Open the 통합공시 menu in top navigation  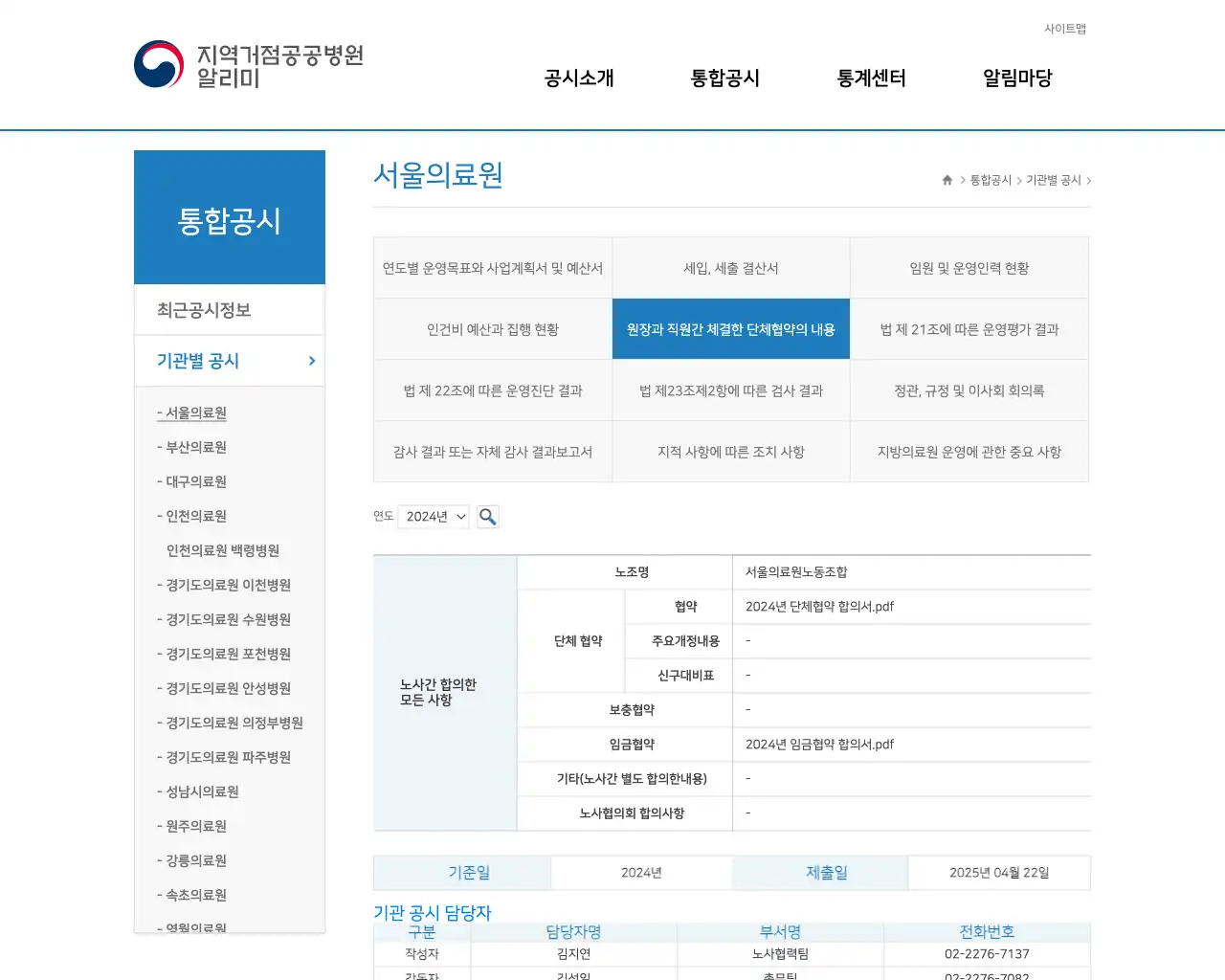[x=724, y=78]
